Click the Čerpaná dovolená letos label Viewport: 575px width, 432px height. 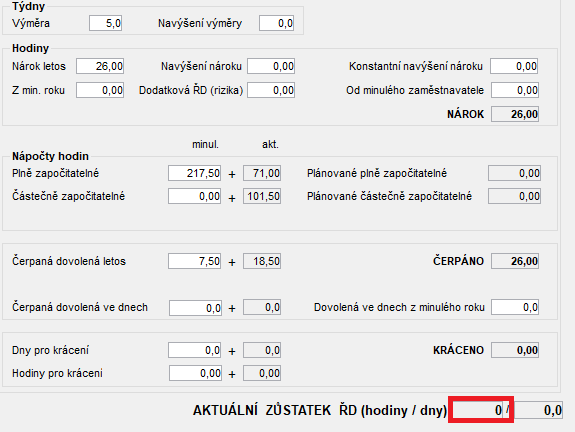point(69,261)
